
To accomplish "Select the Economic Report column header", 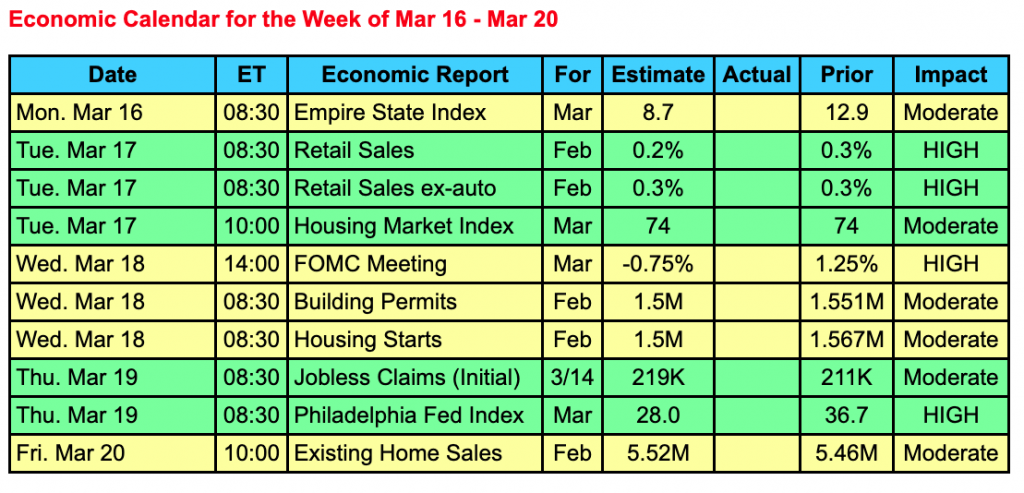I will pyautogui.click(x=415, y=75).
